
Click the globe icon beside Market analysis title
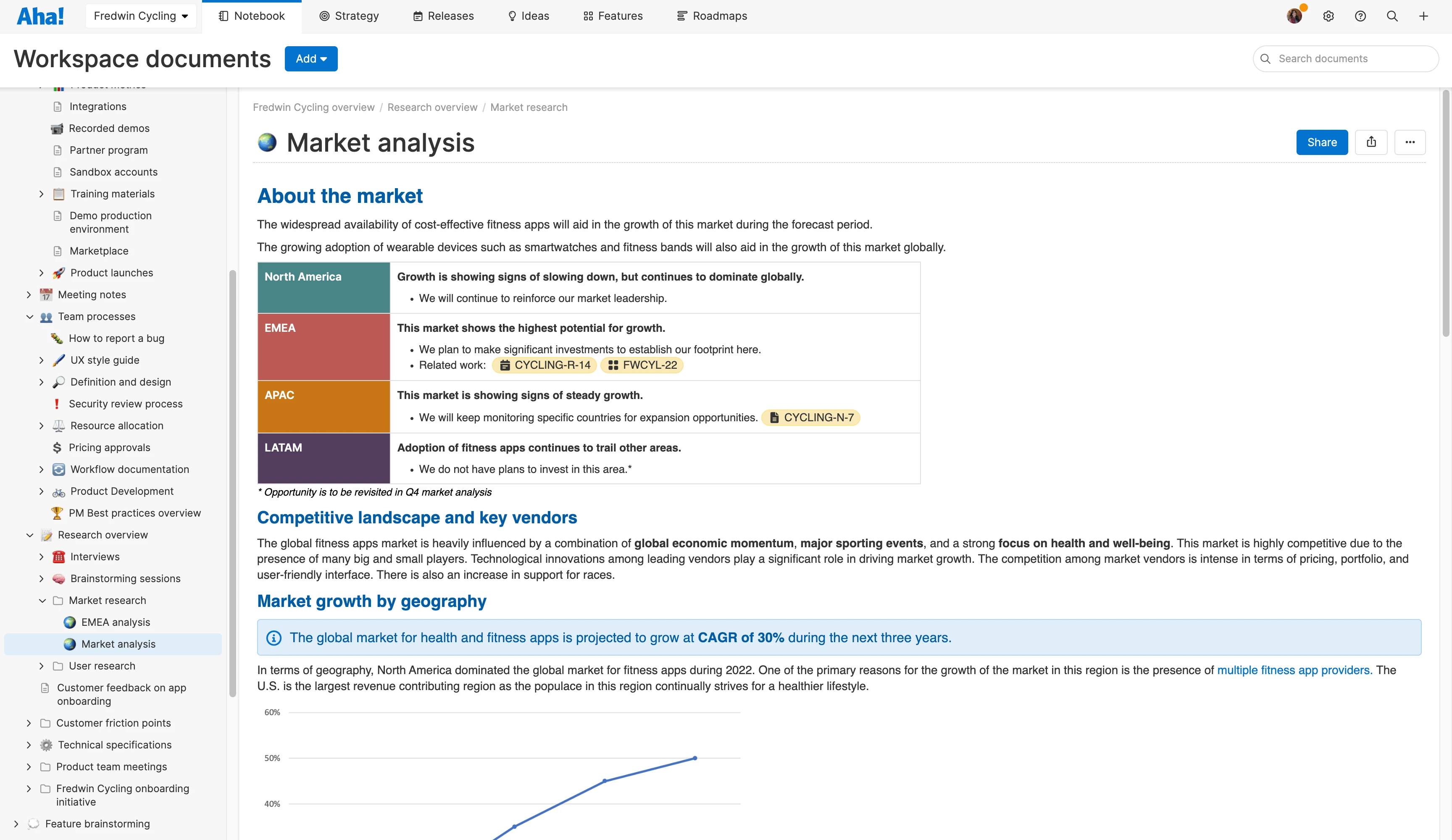pos(267,142)
